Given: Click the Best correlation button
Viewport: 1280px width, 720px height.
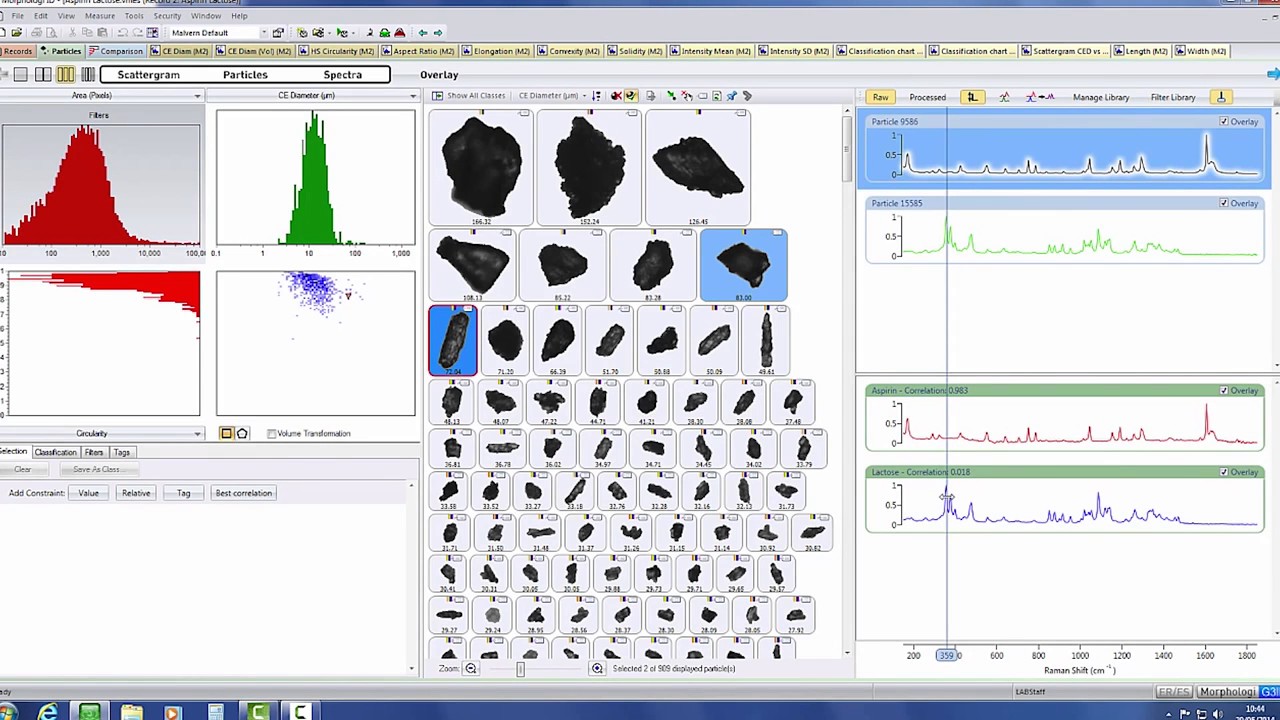Looking at the screenshot, I should [x=243, y=493].
